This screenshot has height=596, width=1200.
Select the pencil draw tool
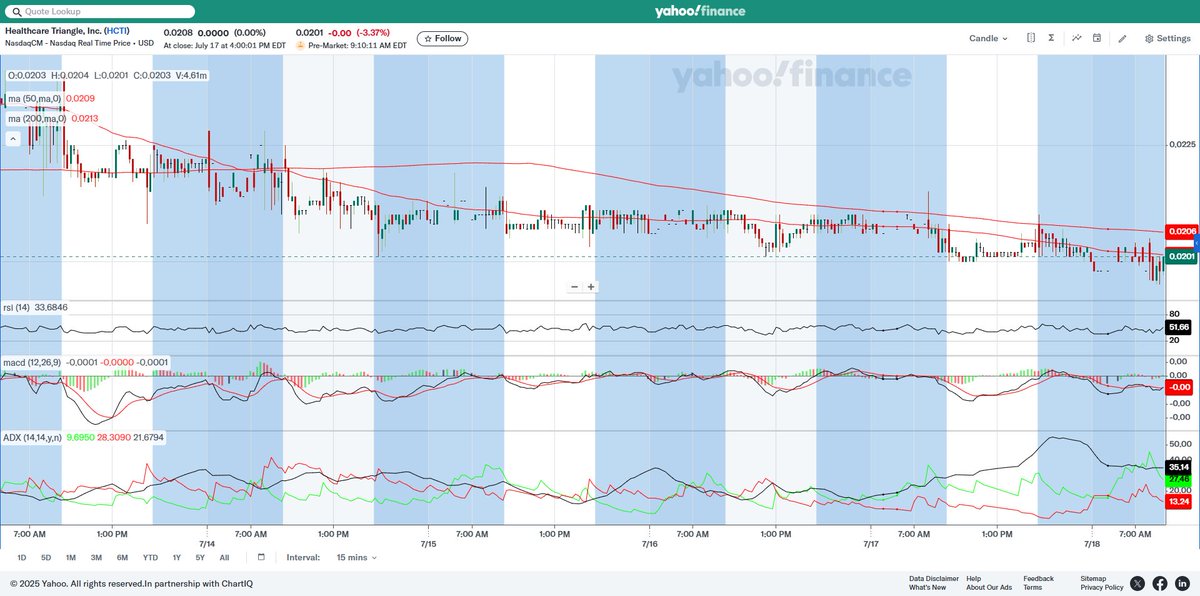pyautogui.click(x=1122, y=38)
